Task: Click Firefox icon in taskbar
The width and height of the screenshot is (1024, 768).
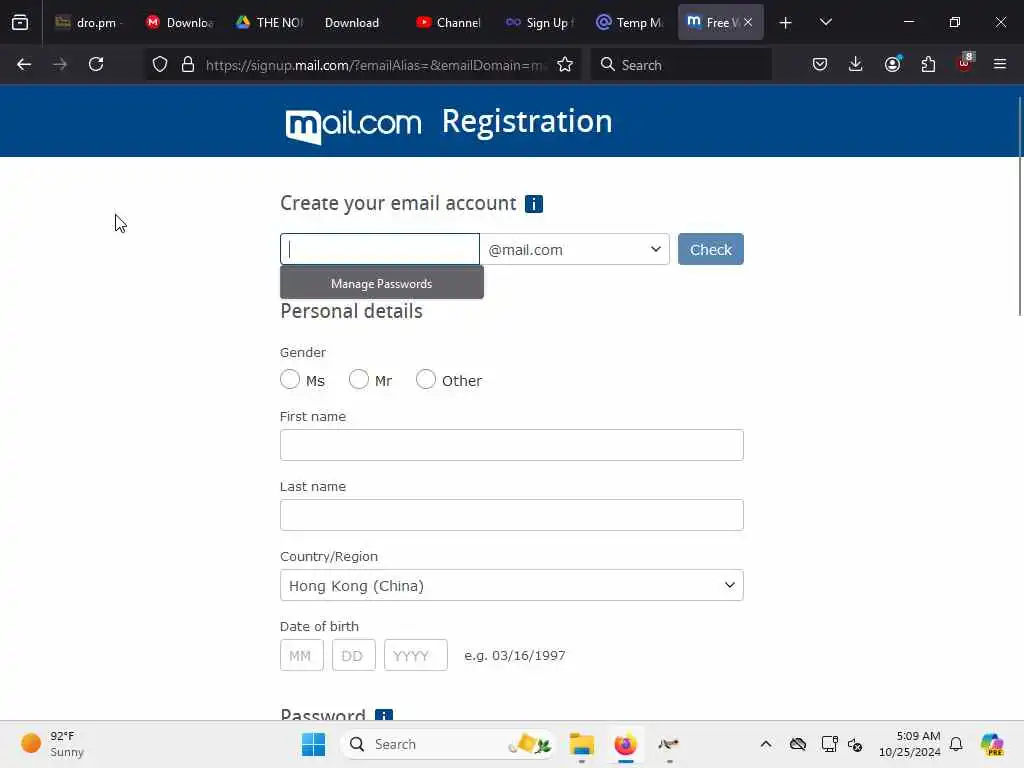Action: [626, 744]
